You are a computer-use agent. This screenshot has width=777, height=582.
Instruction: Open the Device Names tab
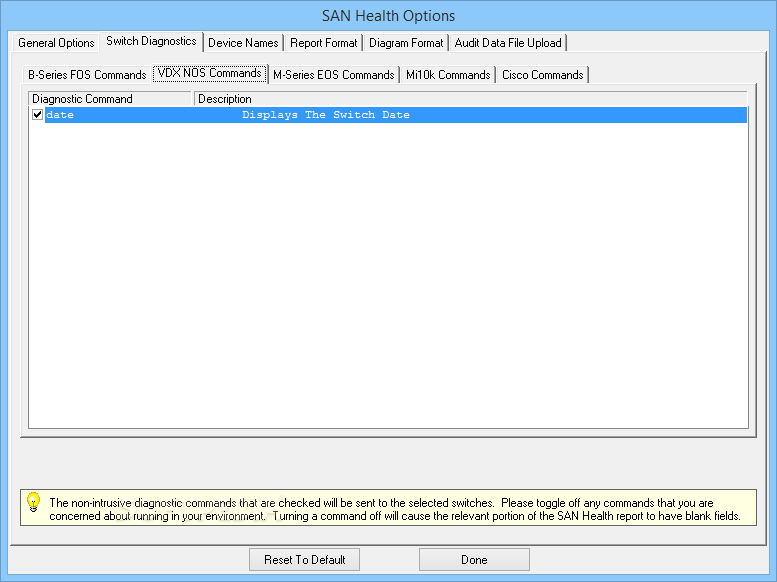(x=243, y=43)
